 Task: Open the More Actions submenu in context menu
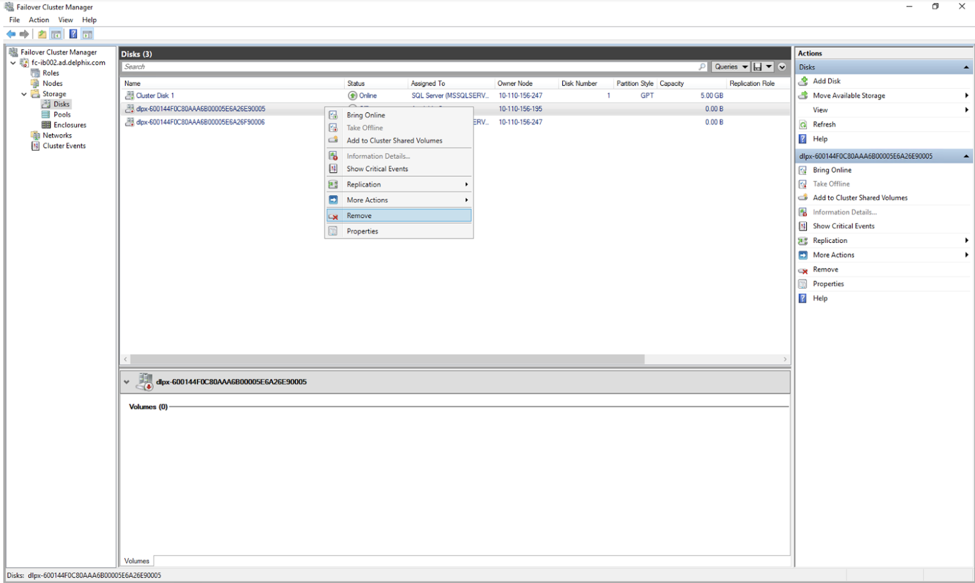coord(367,200)
